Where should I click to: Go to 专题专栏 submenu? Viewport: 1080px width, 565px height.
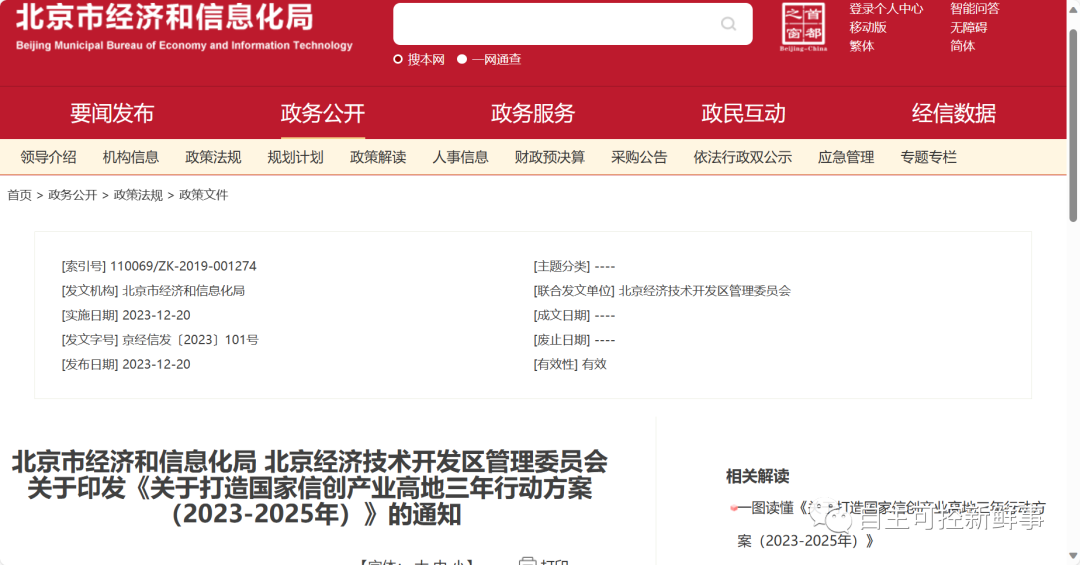(x=928, y=157)
